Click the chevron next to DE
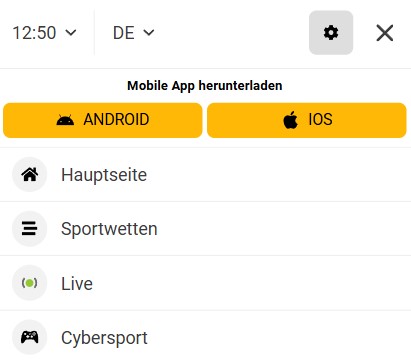The image size is (411, 362). click(149, 33)
